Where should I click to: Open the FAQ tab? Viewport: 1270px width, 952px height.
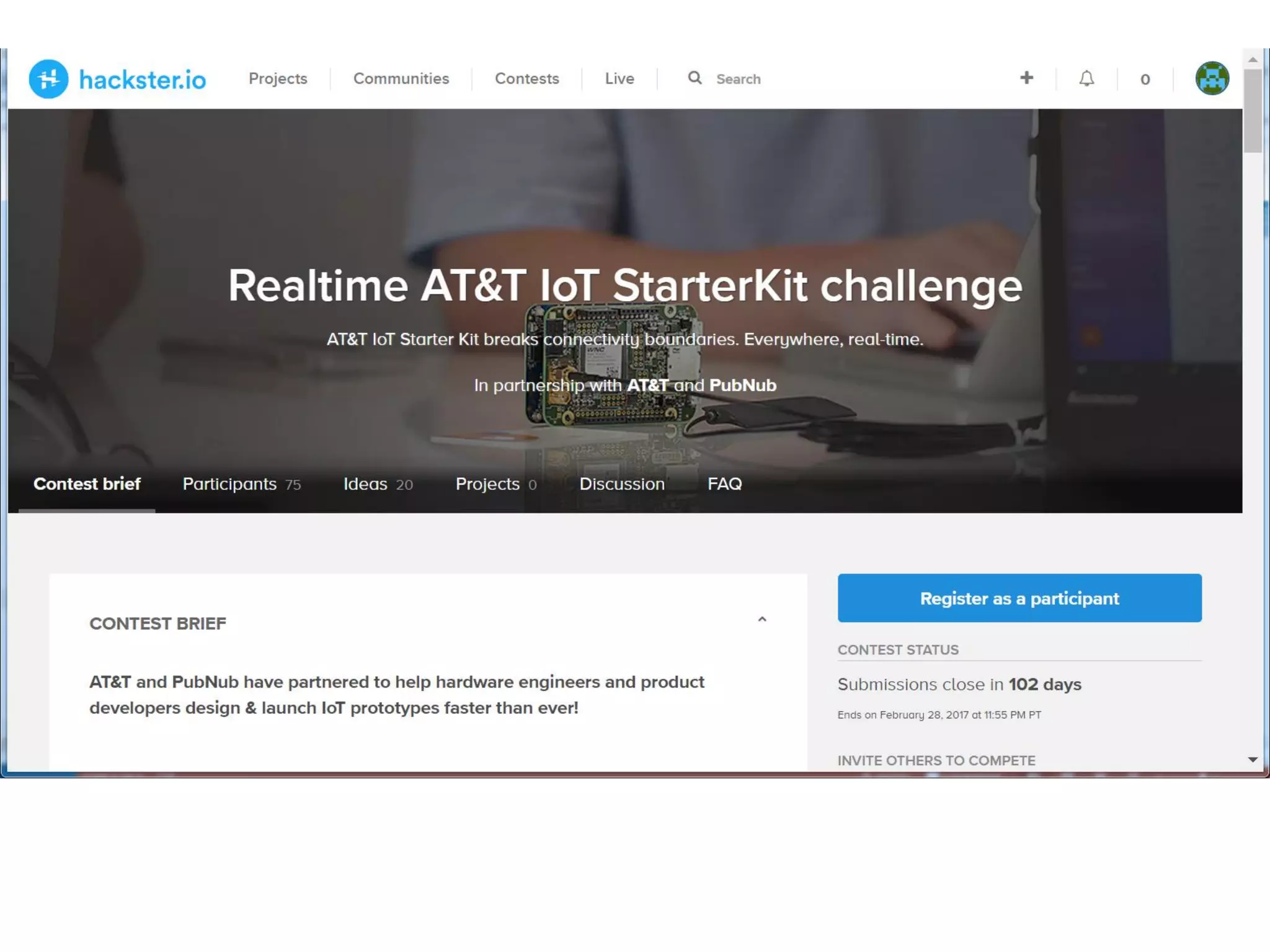pyautogui.click(x=724, y=484)
